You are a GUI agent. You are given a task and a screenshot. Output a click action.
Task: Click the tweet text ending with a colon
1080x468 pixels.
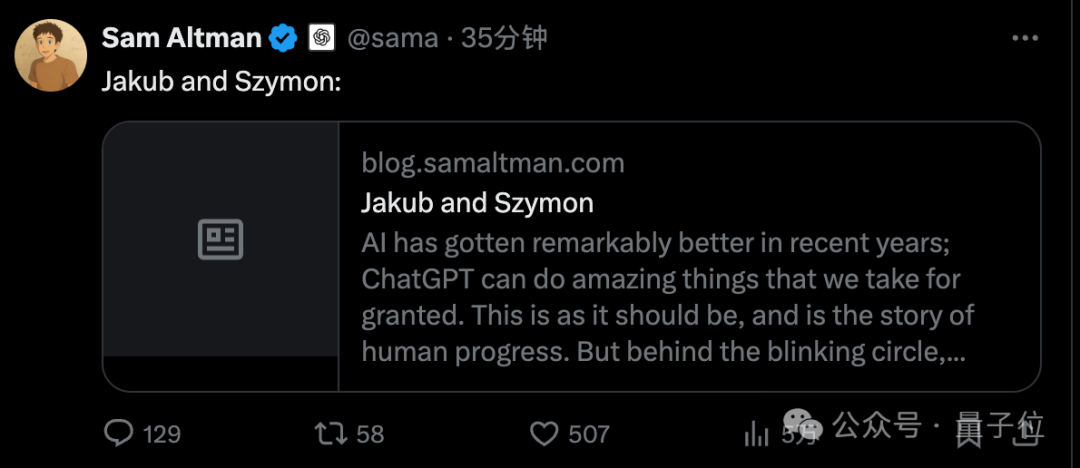click(221, 81)
